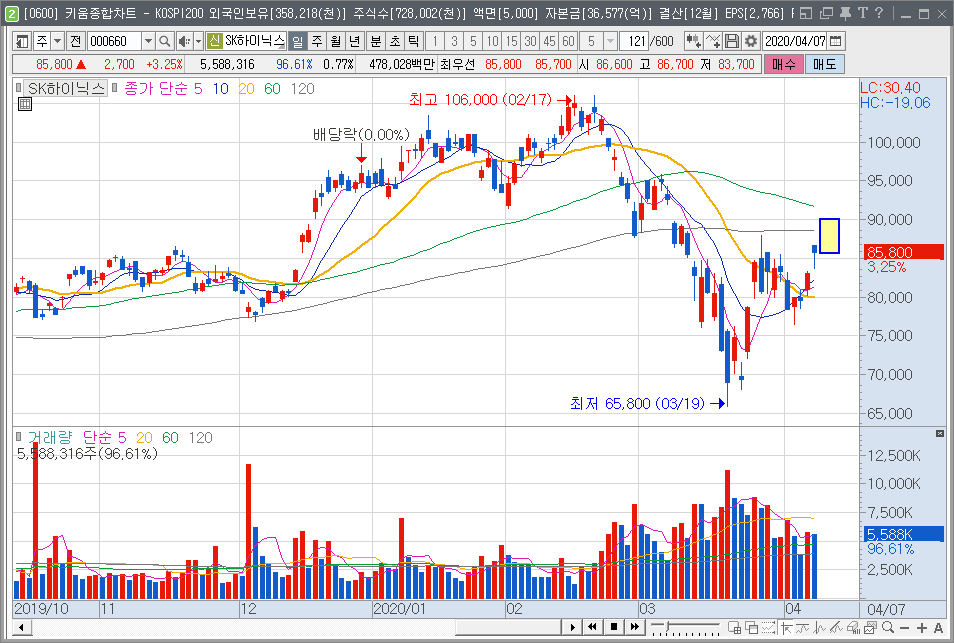Close the volume panel with X
954x643 pixels.
pyautogui.click(x=940, y=434)
